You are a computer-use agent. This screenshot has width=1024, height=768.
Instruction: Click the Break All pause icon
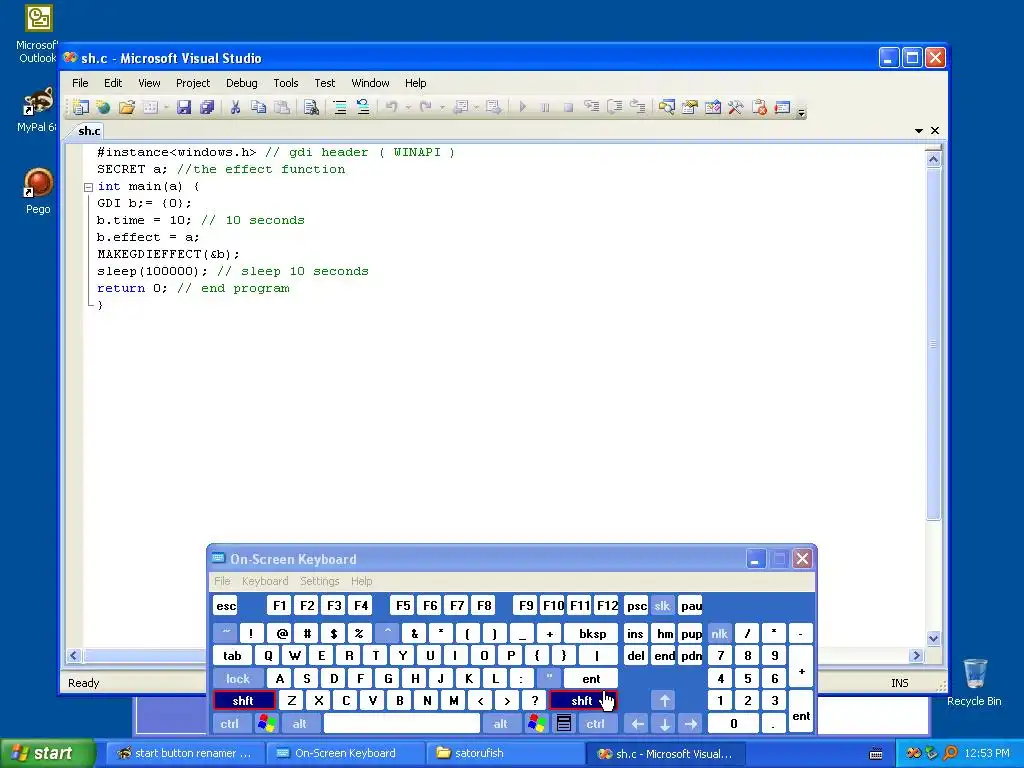pyautogui.click(x=545, y=107)
